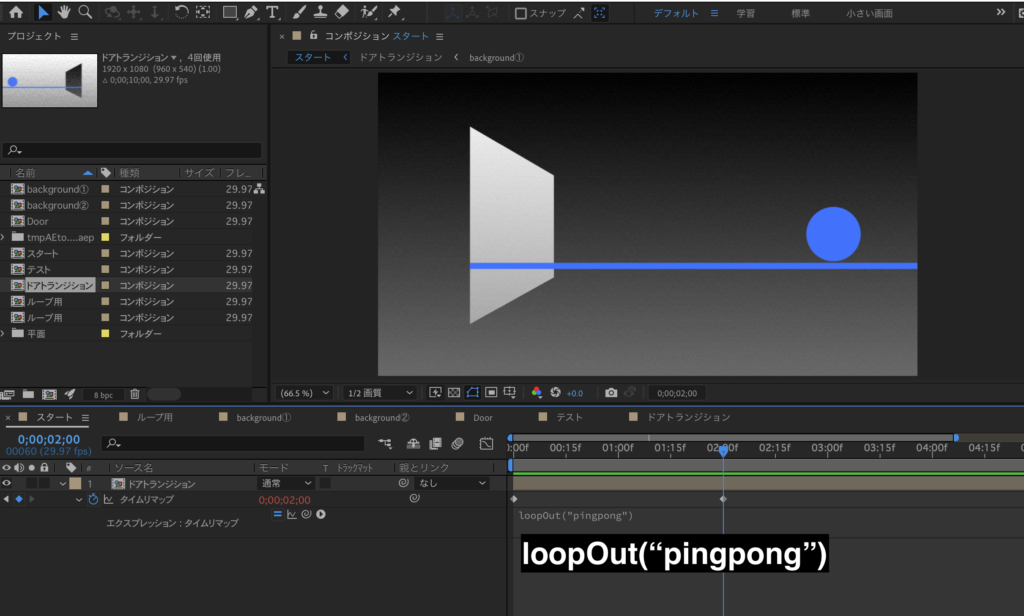Delete selected item with project trash icon
Image resolution: width=1024 pixels, height=616 pixels.
[x=135, y=394]
